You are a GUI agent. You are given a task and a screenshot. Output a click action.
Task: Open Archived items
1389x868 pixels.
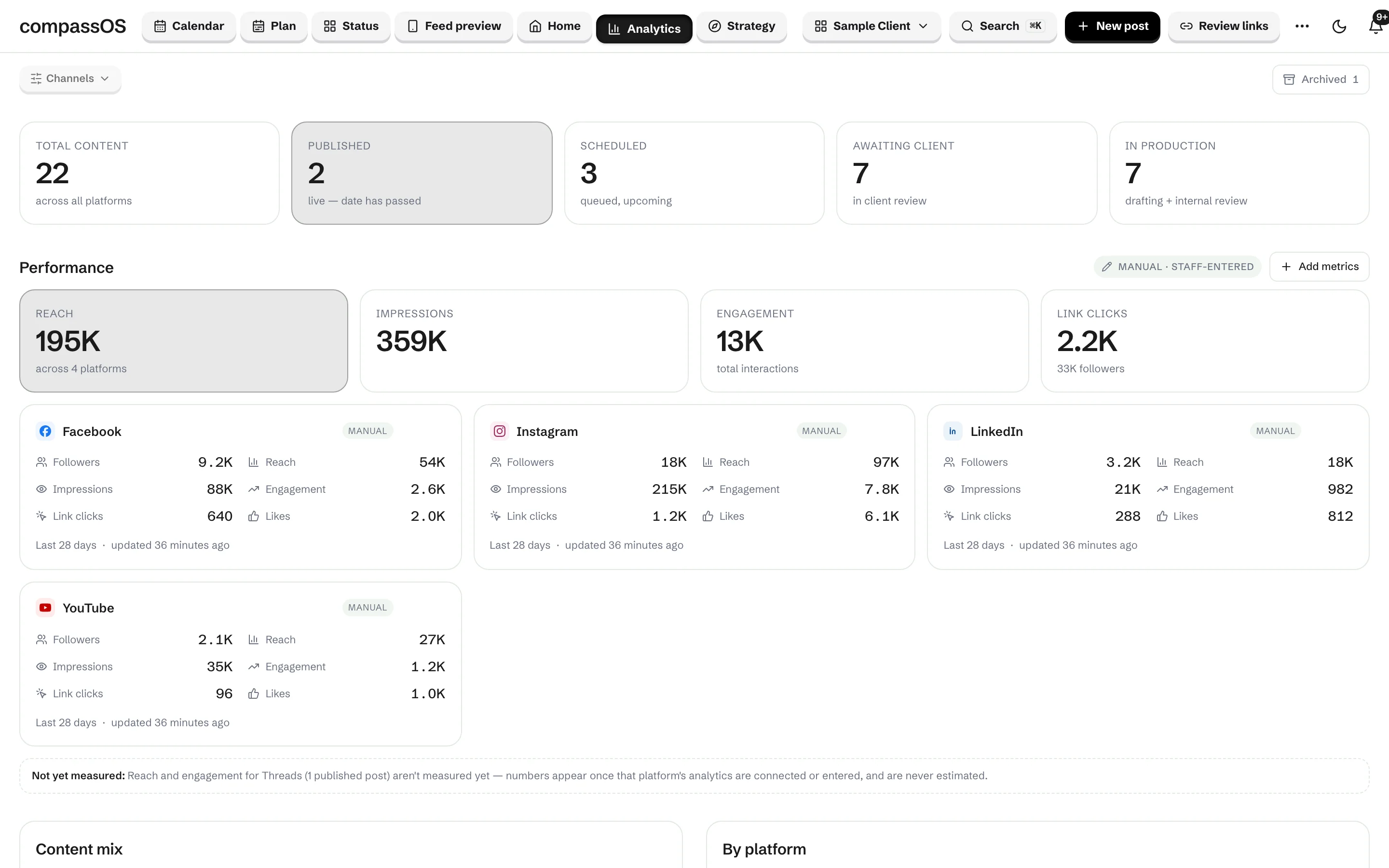click(x=1321, y=79)
